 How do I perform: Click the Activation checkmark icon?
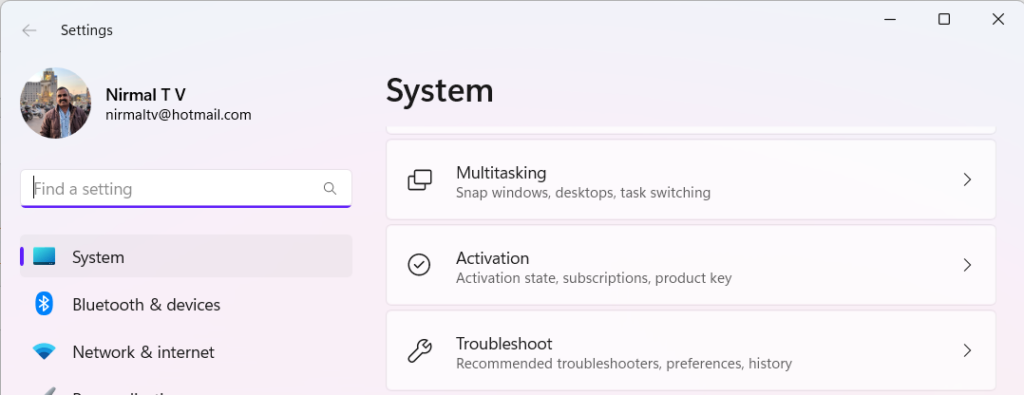[419, 265]
